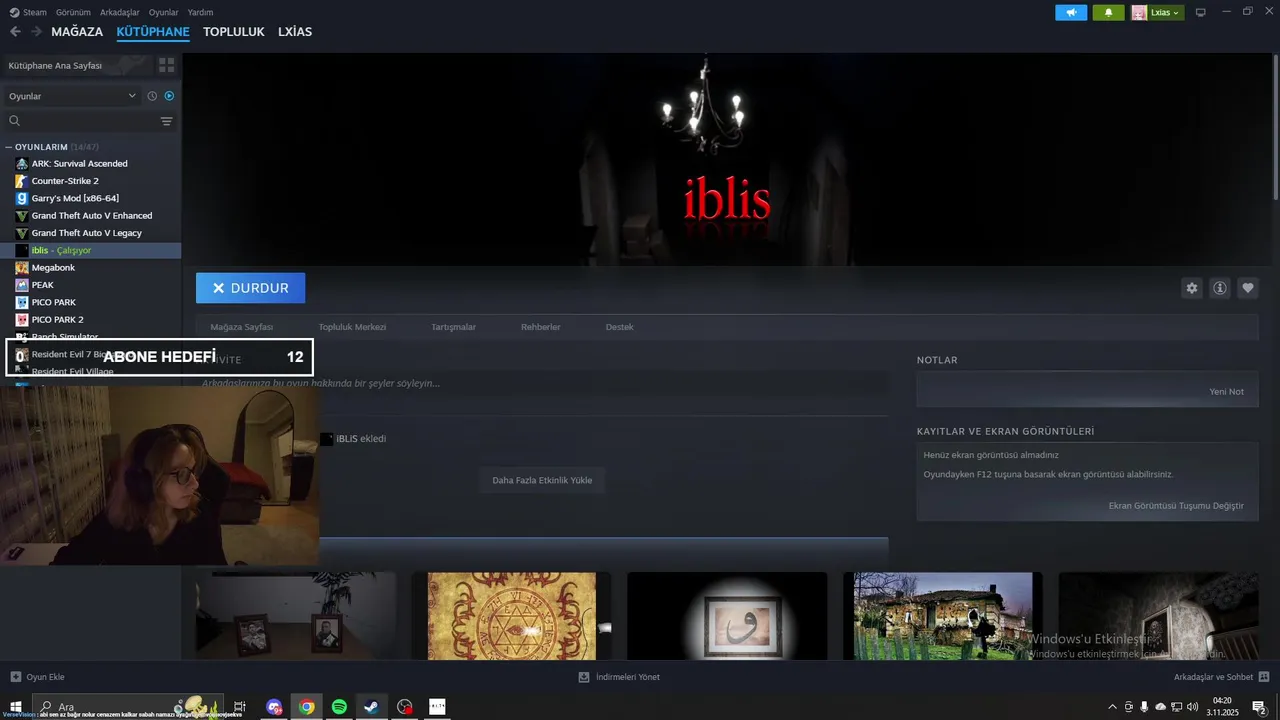Stop the game with DURDUR button

coord(250,288)
